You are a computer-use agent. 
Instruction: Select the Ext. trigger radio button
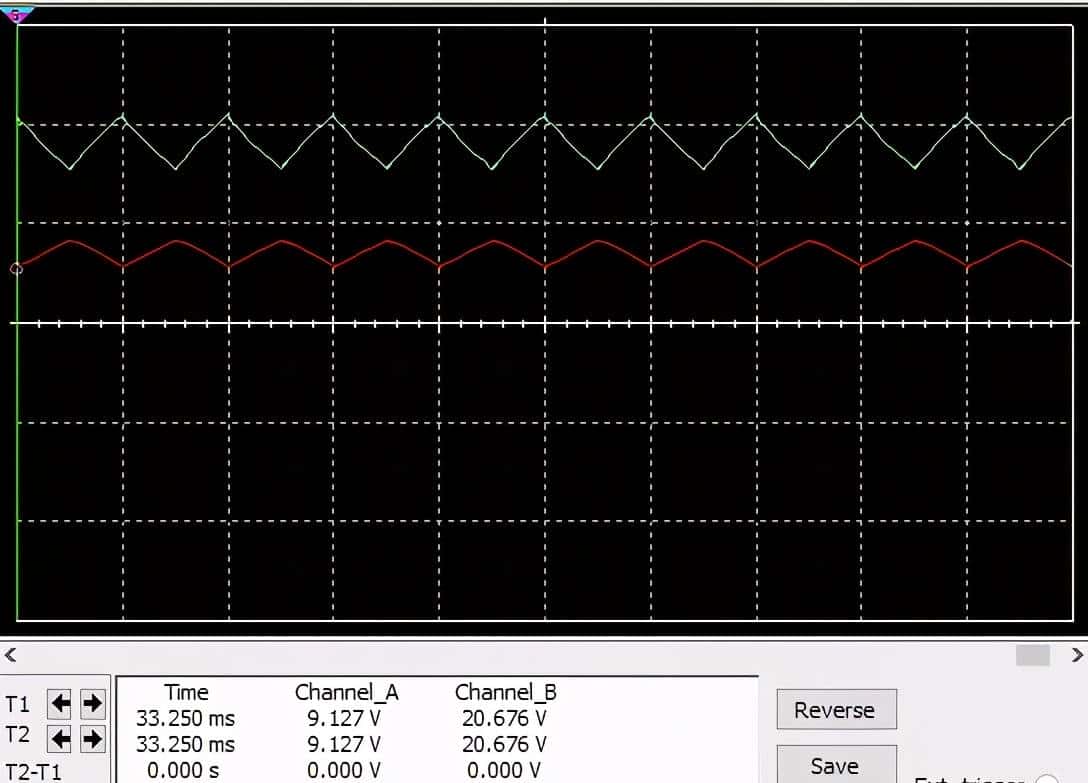pyautogui.click(x=1046, y=780)
